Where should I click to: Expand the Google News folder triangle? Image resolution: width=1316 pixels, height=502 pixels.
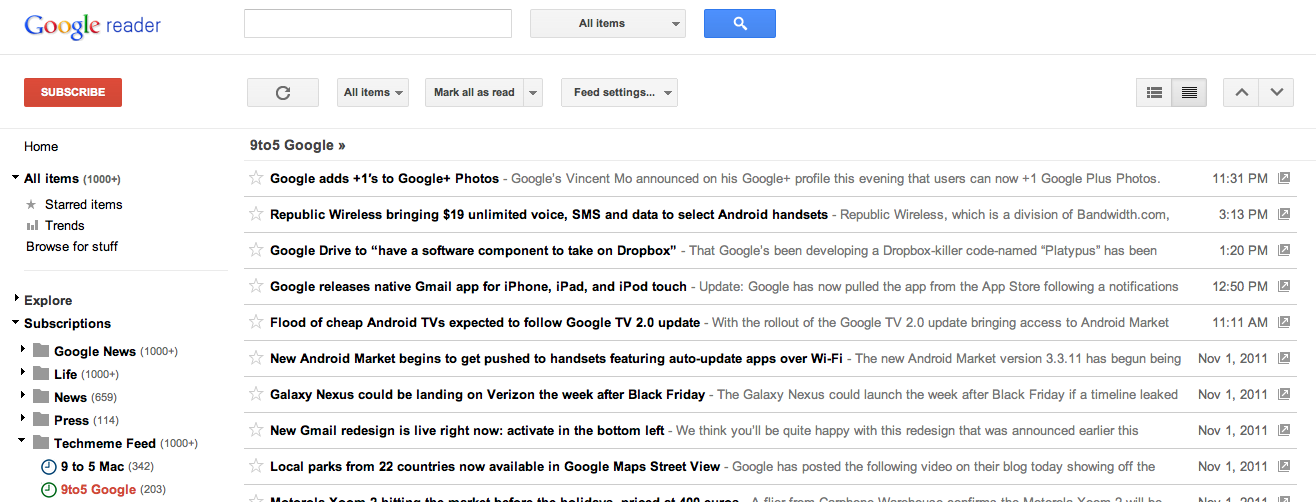tap(23, 351)
